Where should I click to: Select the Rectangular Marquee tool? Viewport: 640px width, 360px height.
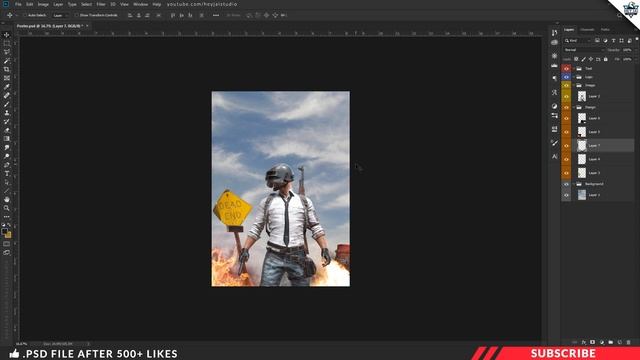(x=7, y=43)
